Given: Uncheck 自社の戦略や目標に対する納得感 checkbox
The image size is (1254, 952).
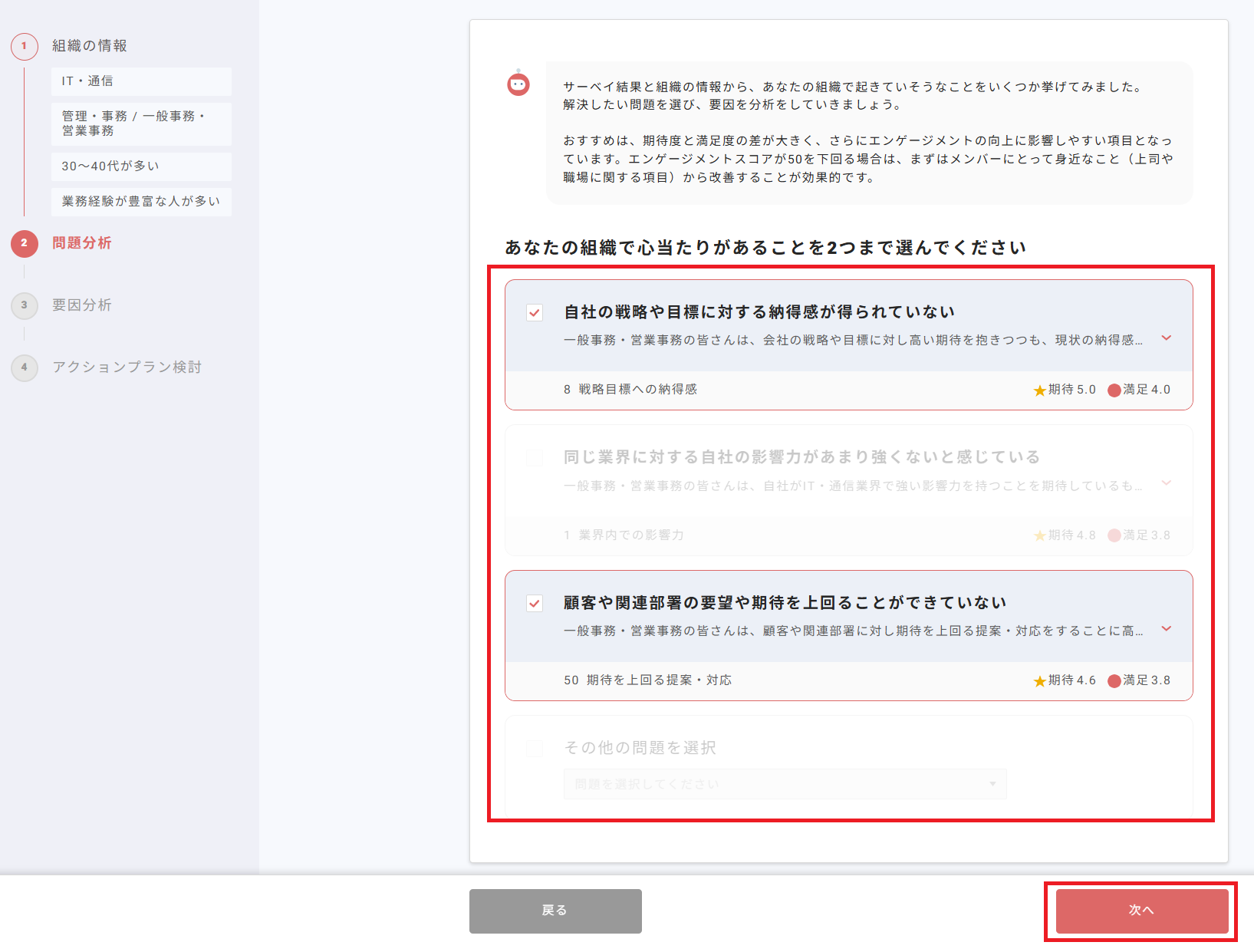Looking at the screenshot, I should click(x=535, y=313).
